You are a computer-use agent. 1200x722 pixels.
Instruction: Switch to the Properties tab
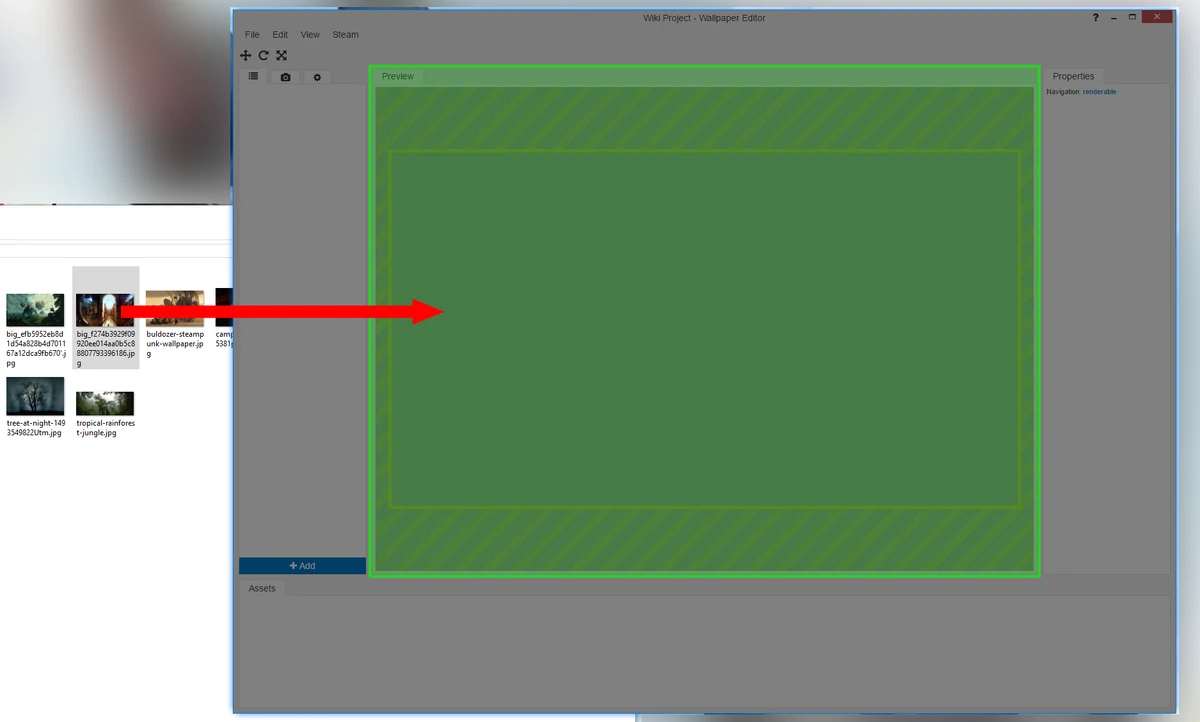click(x=1073, y=76)
